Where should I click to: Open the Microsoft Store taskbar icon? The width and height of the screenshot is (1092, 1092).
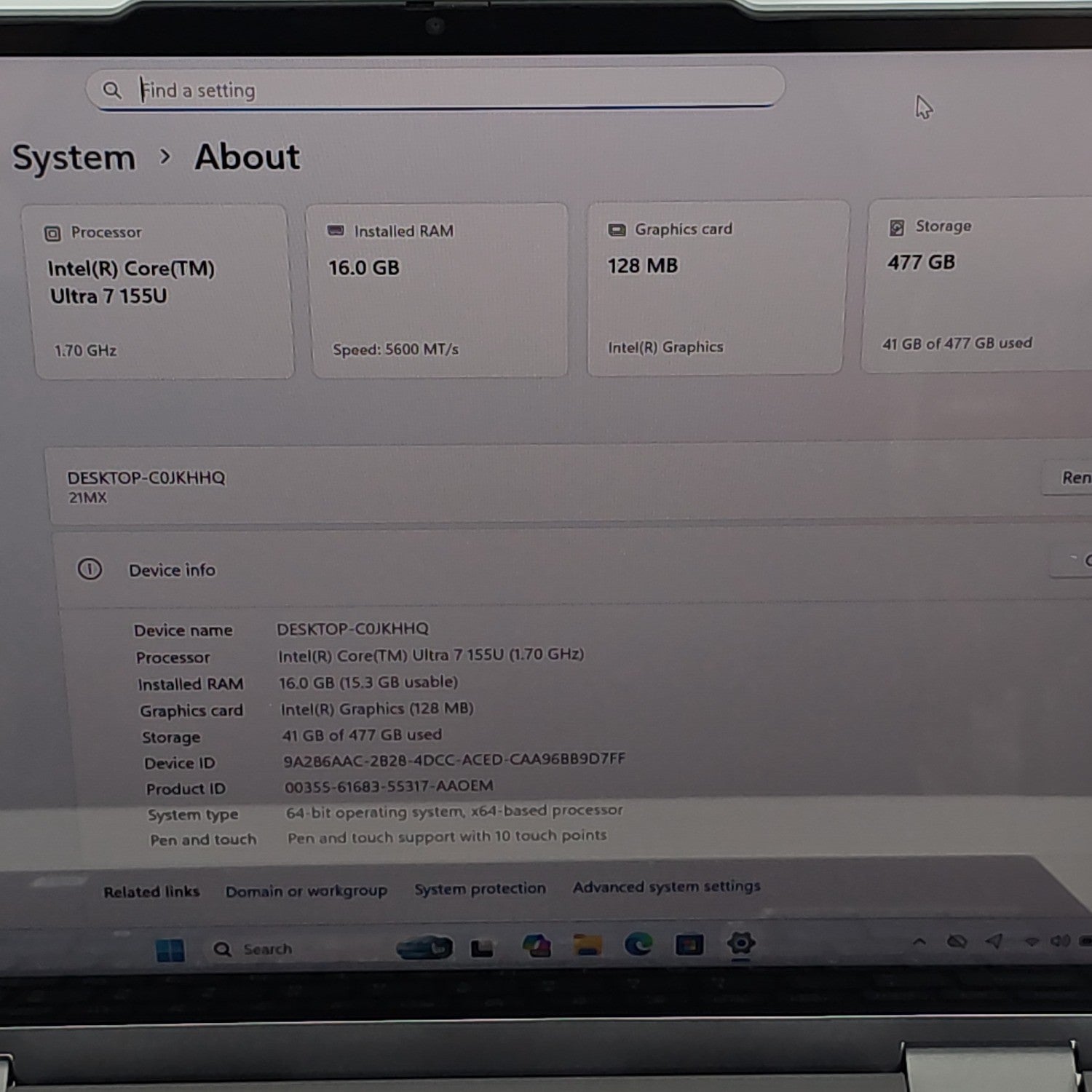point(689,944)
